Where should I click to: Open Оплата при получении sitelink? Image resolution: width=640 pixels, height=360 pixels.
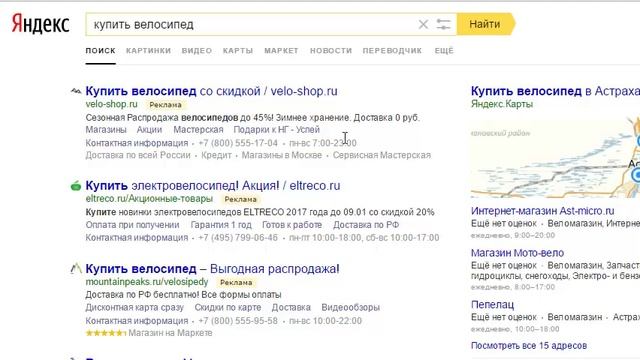tap(132, 225)
